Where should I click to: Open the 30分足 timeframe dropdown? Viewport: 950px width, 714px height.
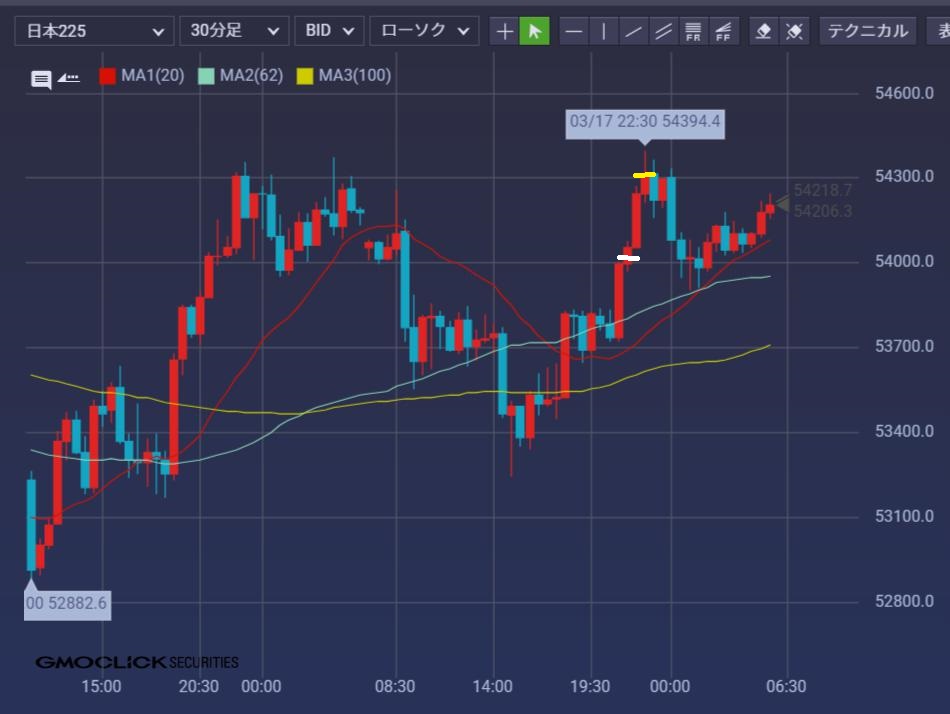point(234,31)
